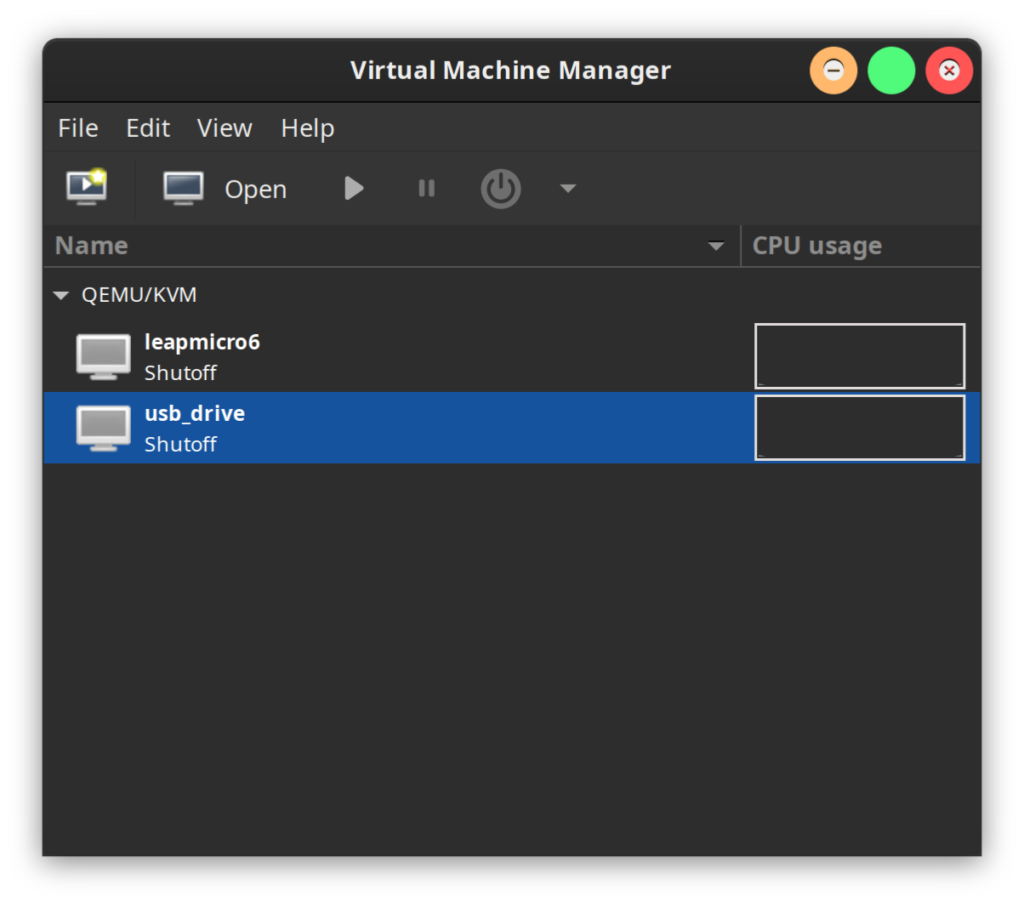Open the Help menu

point(307,128)
